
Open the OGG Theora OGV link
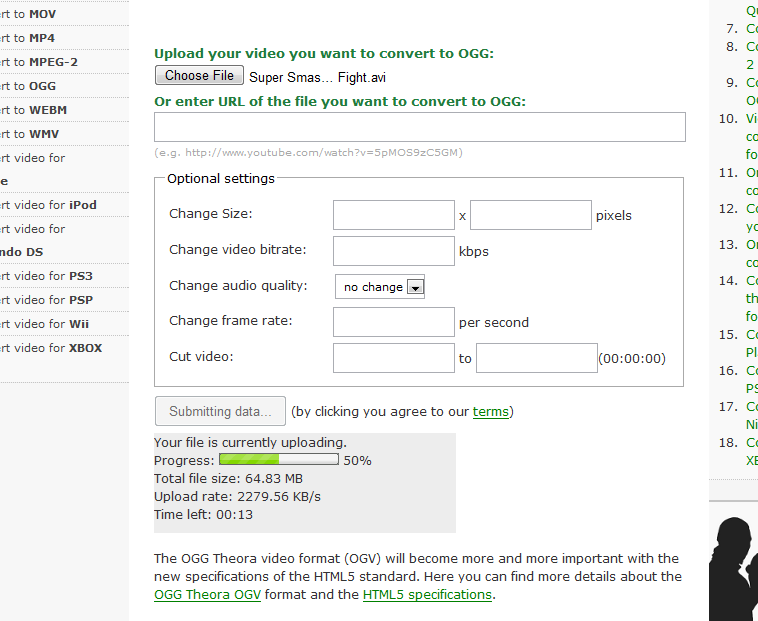coord(207,594)
